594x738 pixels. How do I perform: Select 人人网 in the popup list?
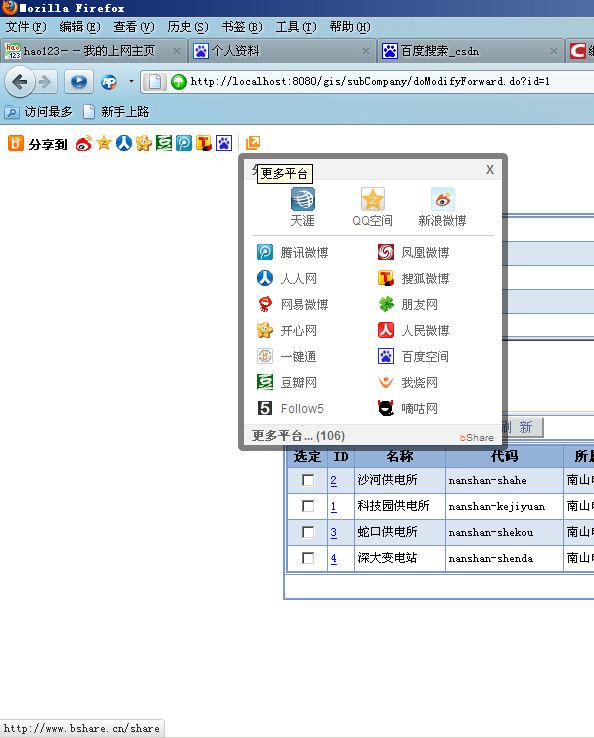click(x=287, y=279)
